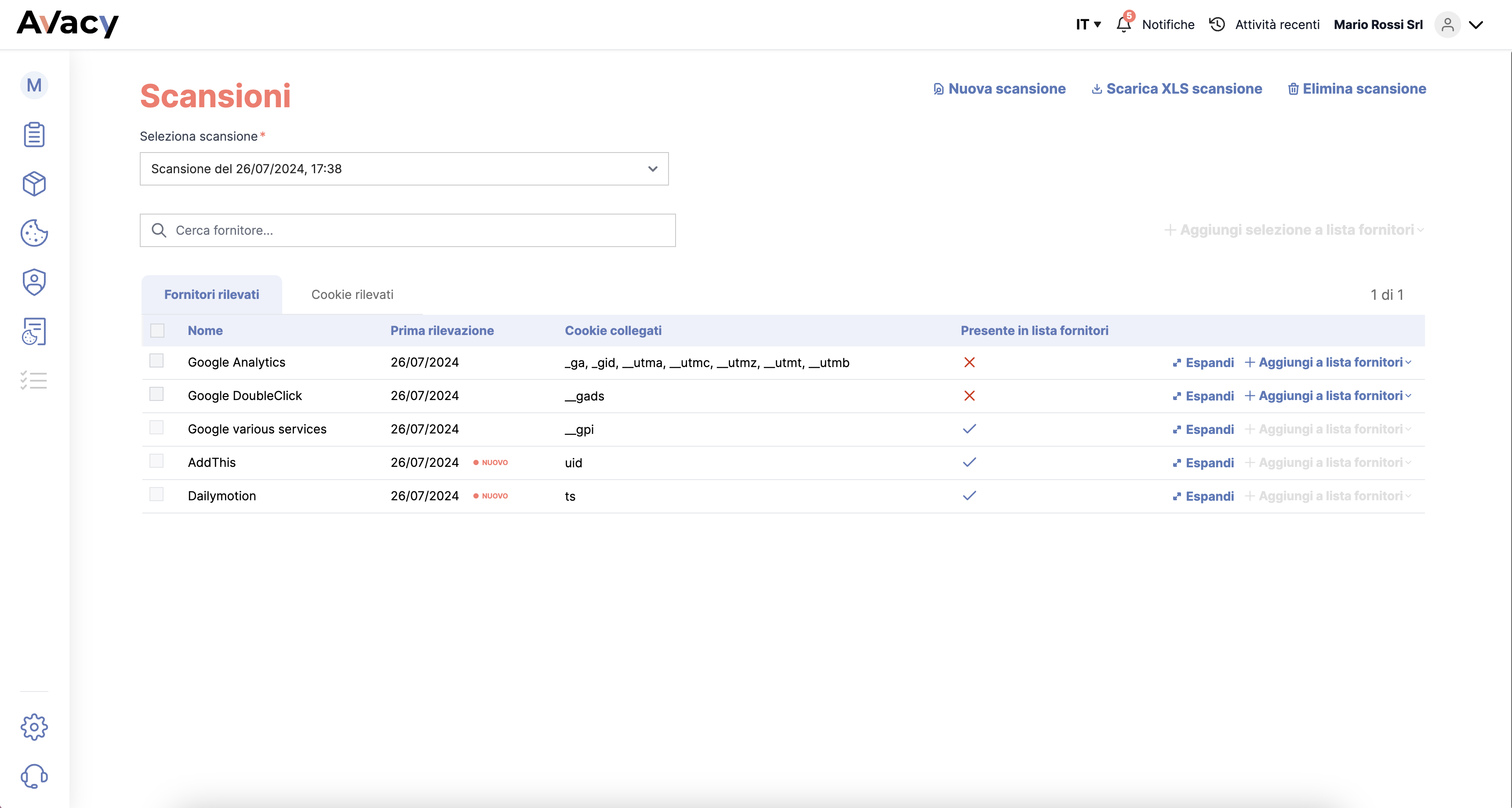
Task: Open Aggiungi selezione a lista fornitori dropdown
Action: tap(1294, 229)
